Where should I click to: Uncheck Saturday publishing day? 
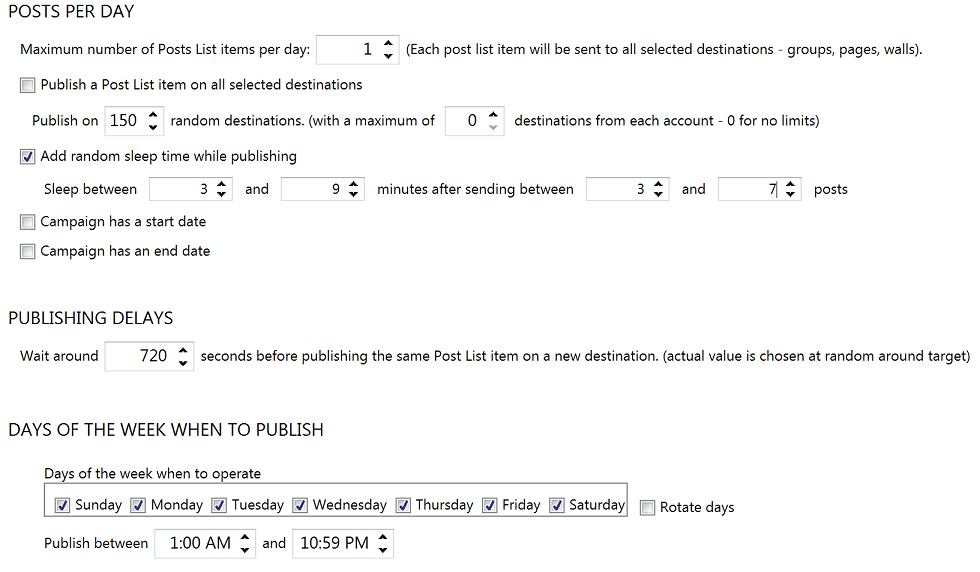(x=557, y=505)
